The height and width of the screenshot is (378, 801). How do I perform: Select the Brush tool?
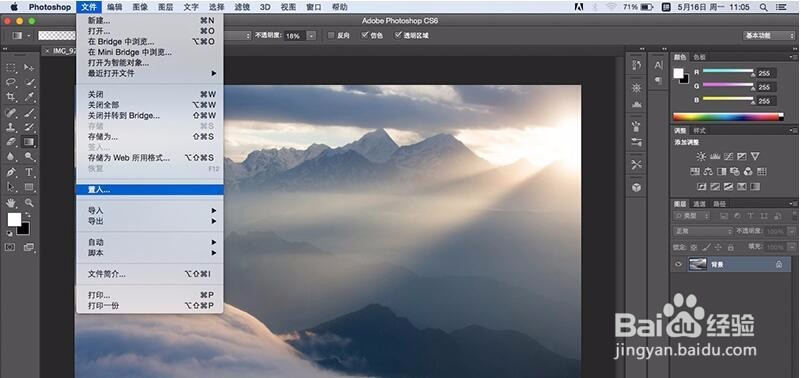[29, 112]
